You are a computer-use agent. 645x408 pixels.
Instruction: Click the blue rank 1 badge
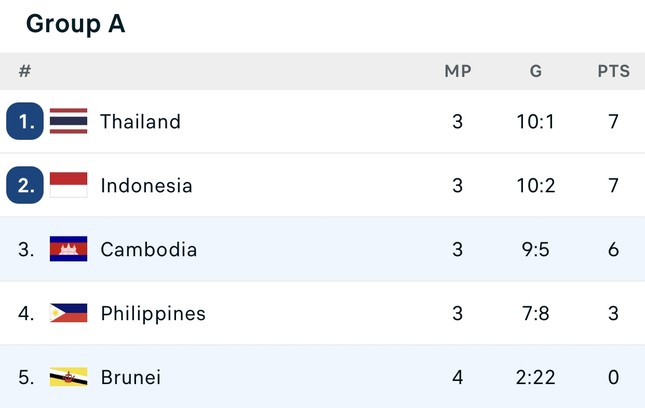pyautogui.click(x=25, y=121)
